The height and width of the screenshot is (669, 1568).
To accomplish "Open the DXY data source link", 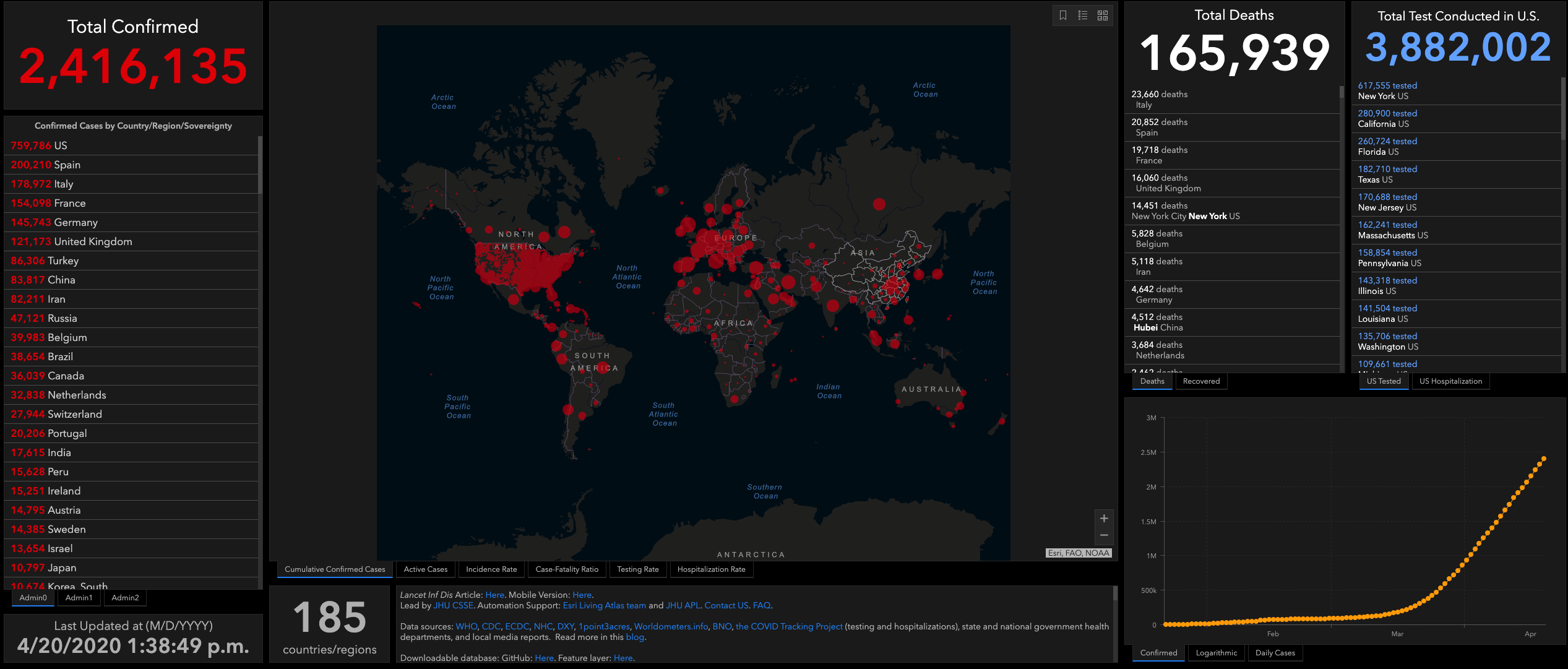I will (x=565, y=627).
